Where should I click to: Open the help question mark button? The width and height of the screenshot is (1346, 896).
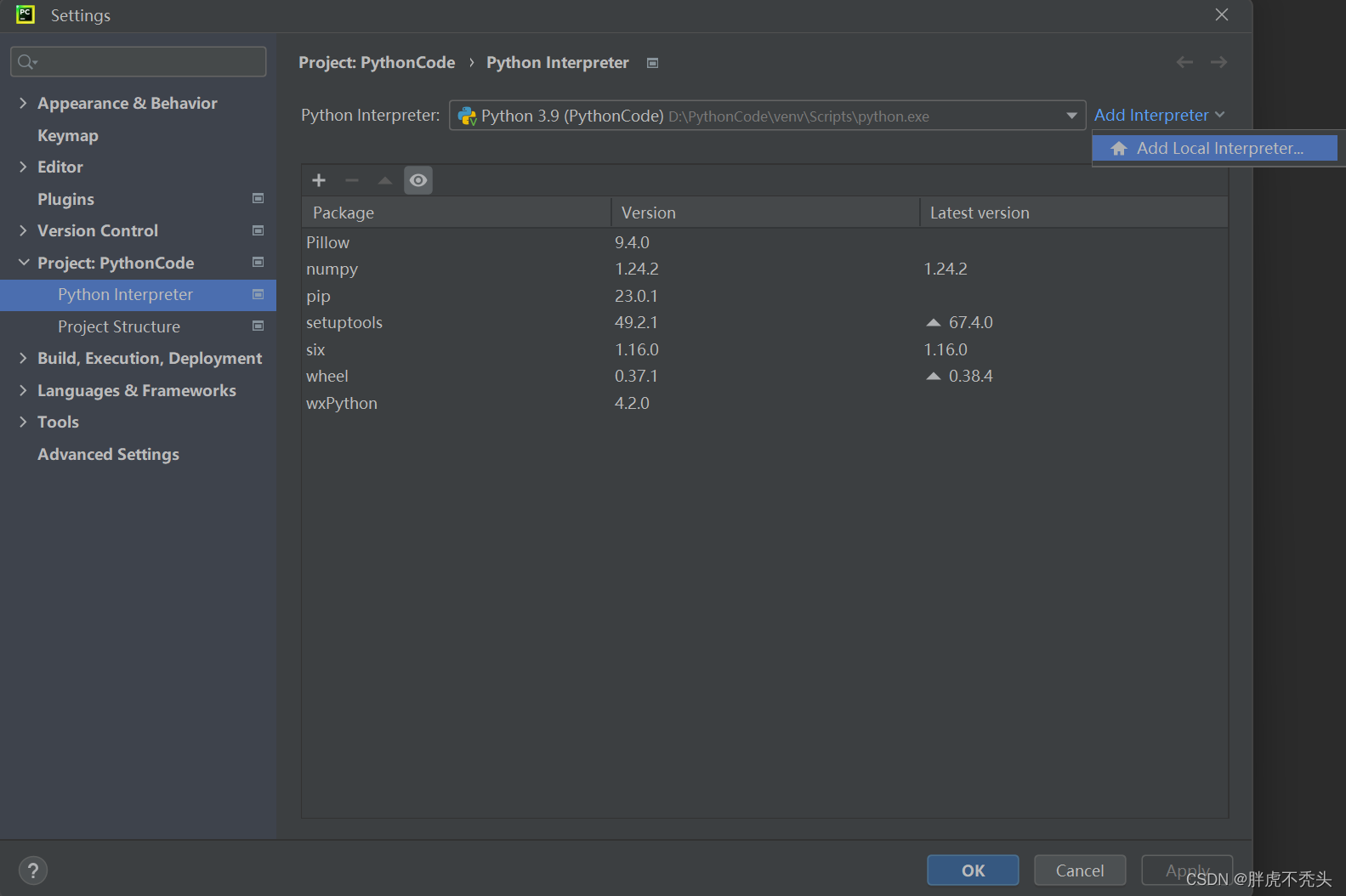click(x=33, y=870)
